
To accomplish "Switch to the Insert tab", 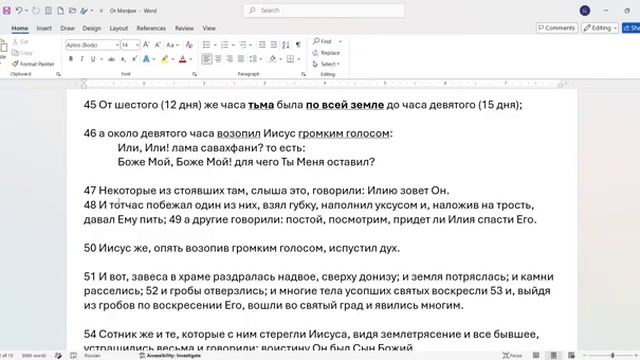I will (44, 28).
